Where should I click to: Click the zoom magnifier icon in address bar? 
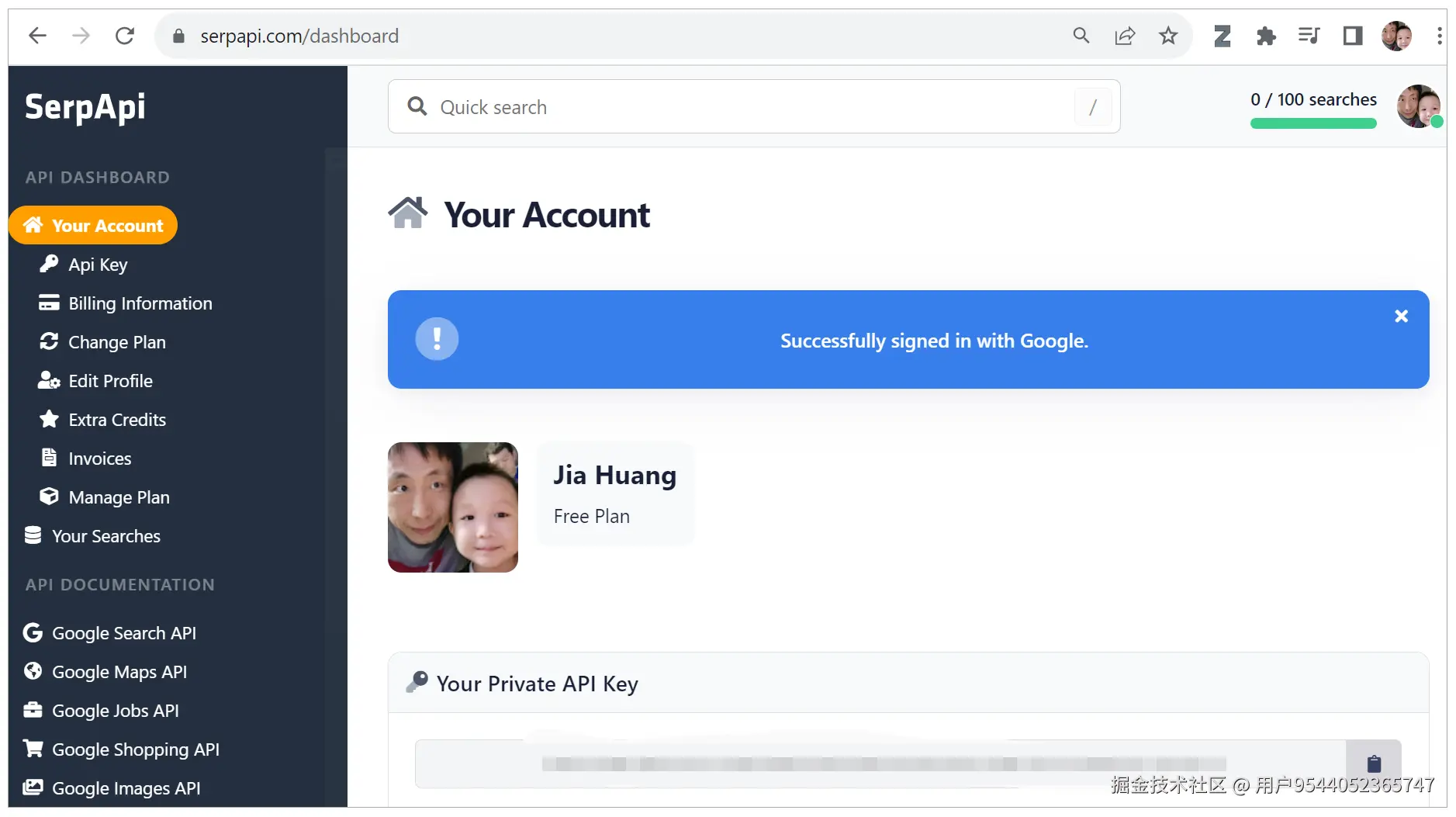(1081, 36)
